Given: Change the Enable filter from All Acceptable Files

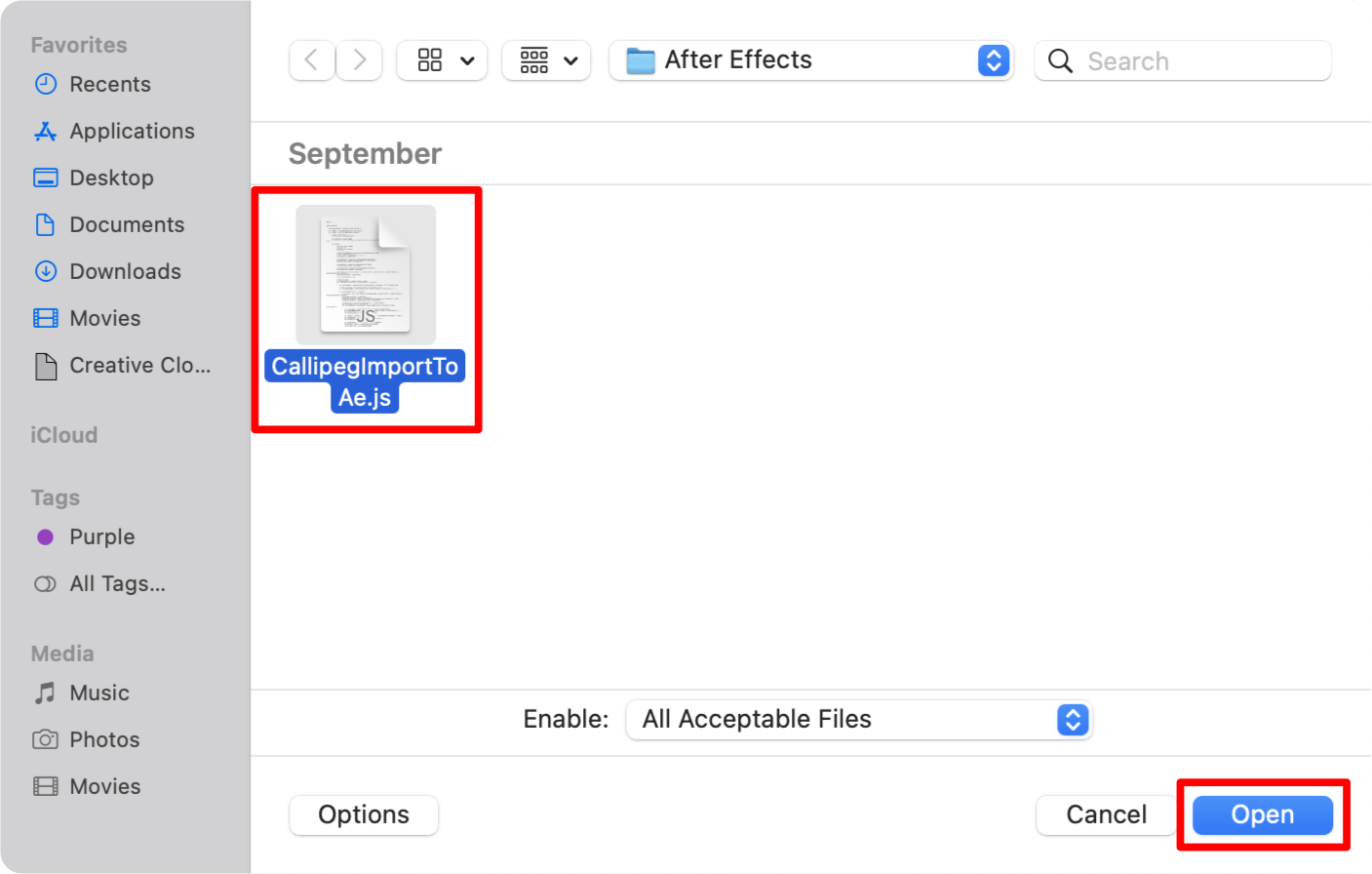Looking at the screenshot, I should pyautogui.click(x=1072, y=720).
